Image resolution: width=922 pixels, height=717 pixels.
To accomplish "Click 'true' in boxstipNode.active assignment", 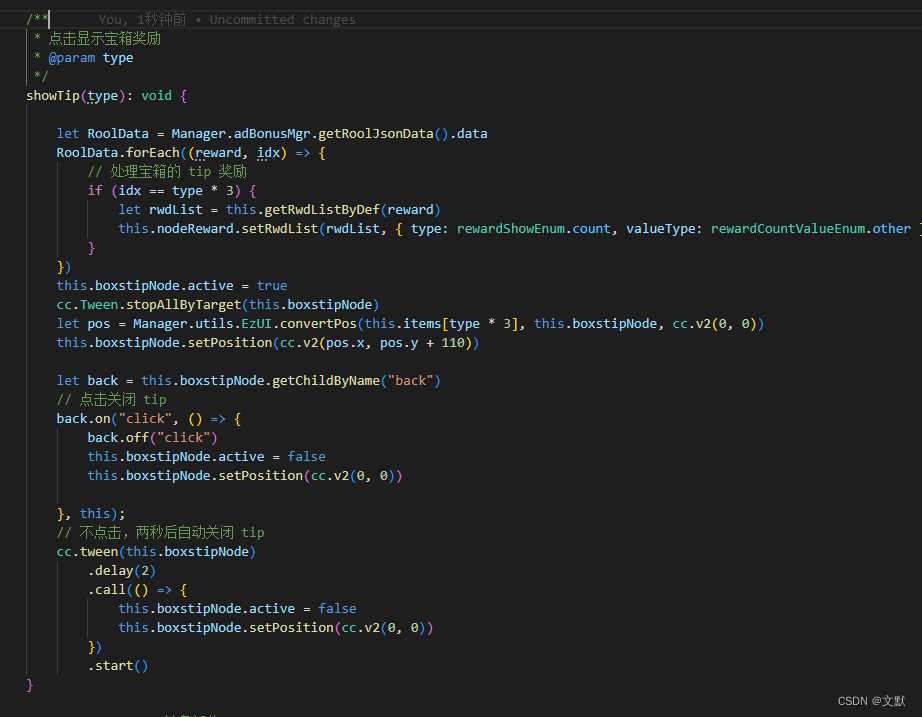I will (272, 285).
